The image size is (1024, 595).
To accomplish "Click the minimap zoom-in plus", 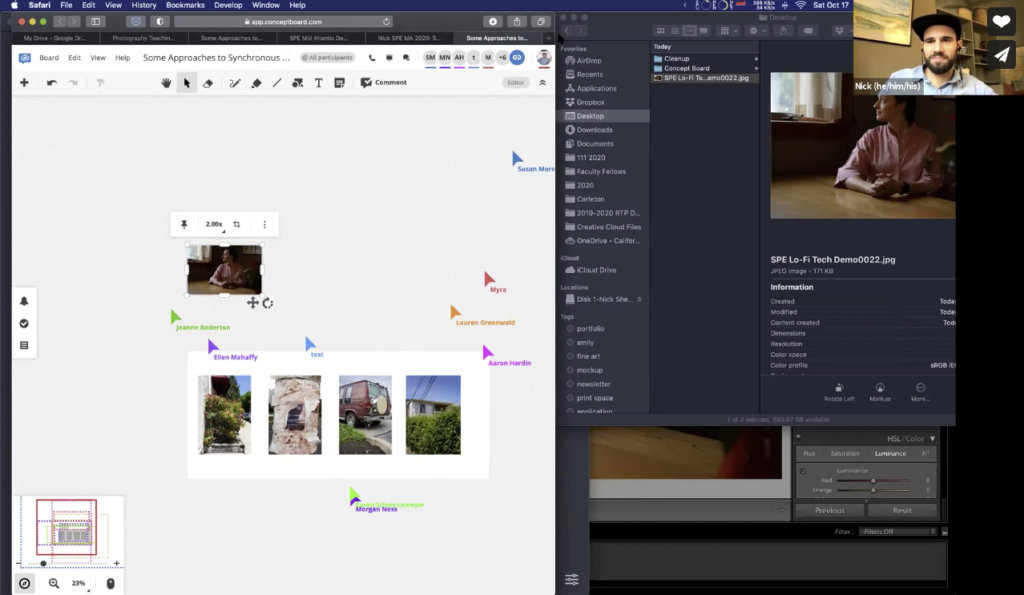I will [116, 563].
